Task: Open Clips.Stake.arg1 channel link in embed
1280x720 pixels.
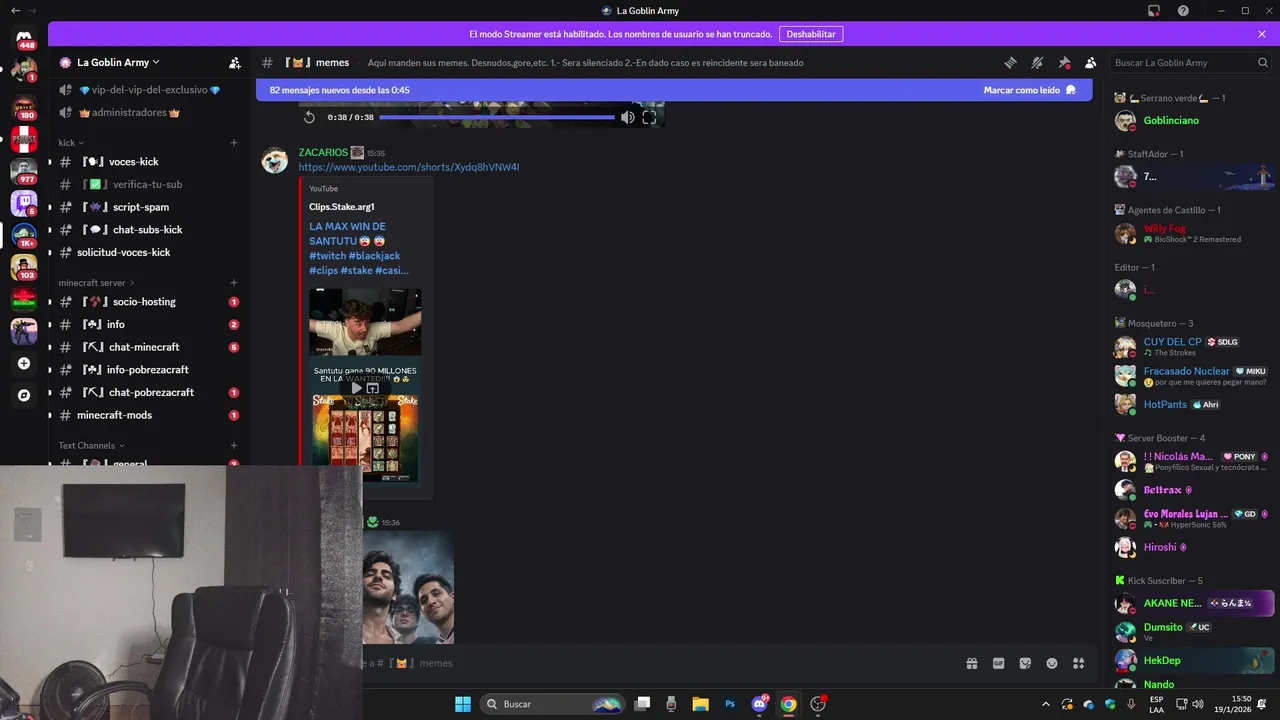Action: point(342,207)
